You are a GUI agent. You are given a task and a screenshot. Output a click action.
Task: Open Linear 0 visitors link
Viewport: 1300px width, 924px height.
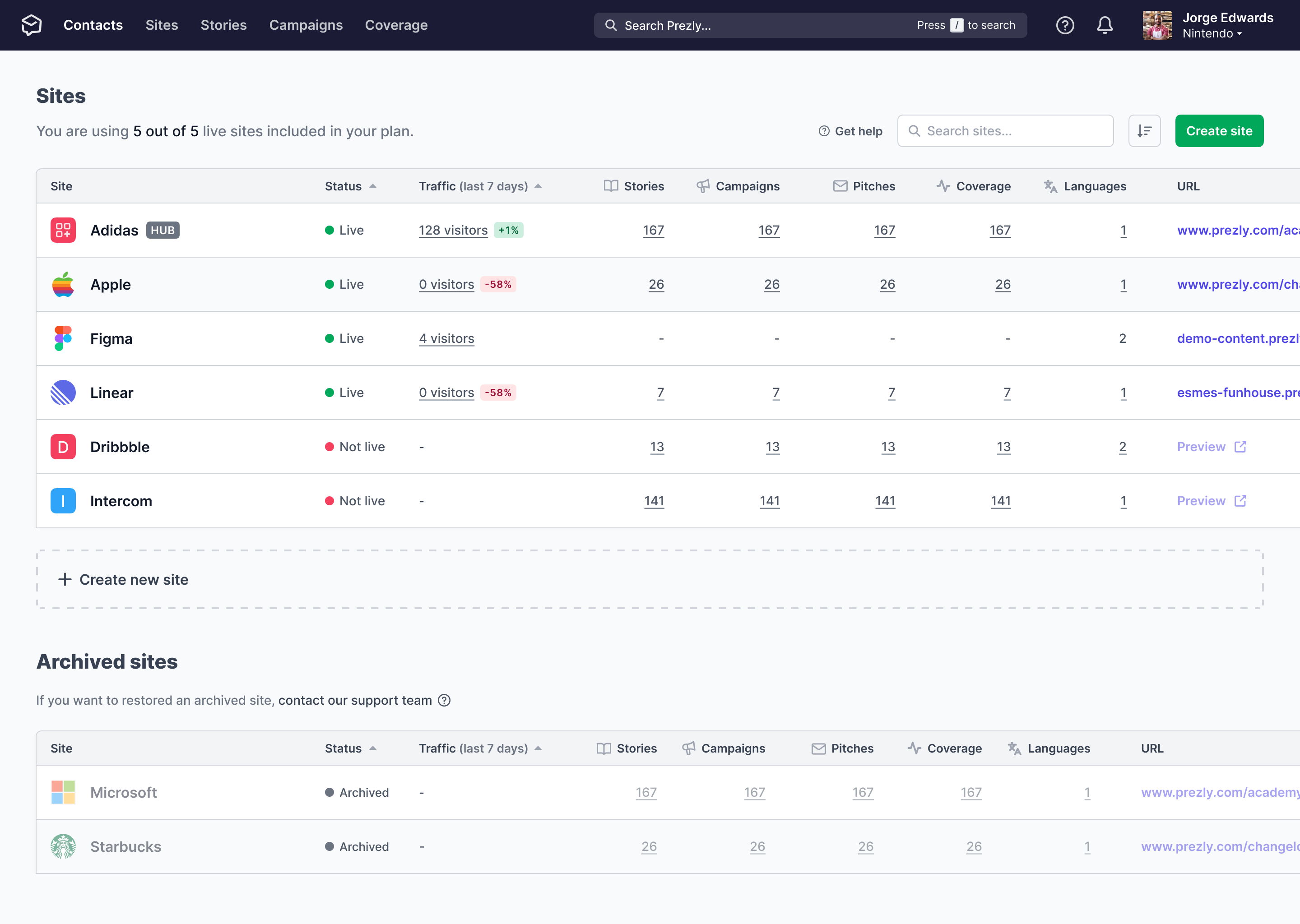pyautogui.click(x=446, y=393)
